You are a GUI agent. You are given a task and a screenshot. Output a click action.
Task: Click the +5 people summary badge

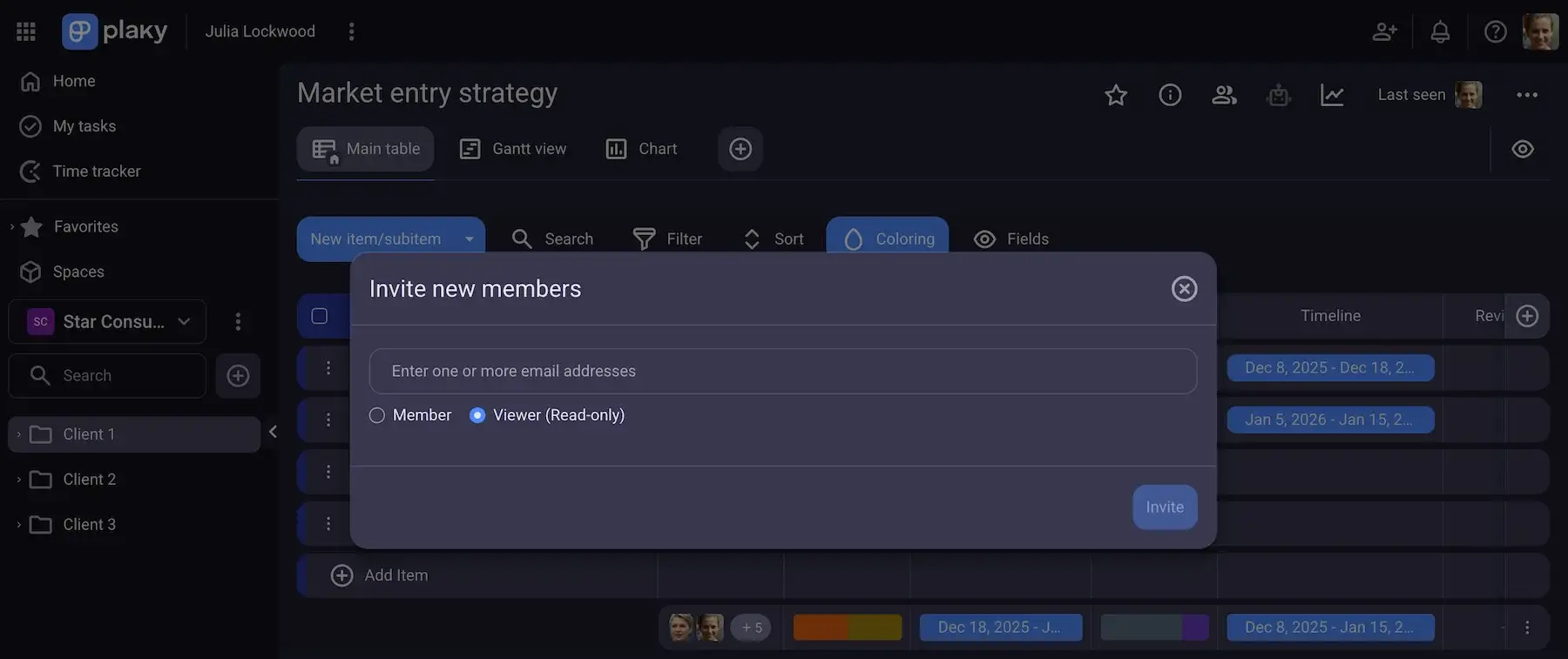(751, 628)
